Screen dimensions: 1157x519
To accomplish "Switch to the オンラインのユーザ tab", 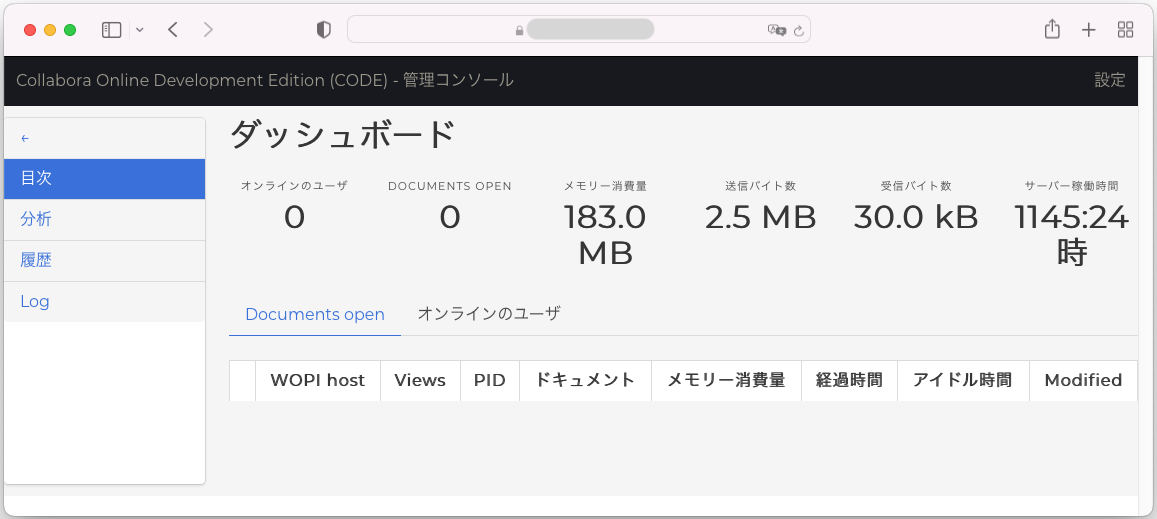I will click(x=489, y=314).
